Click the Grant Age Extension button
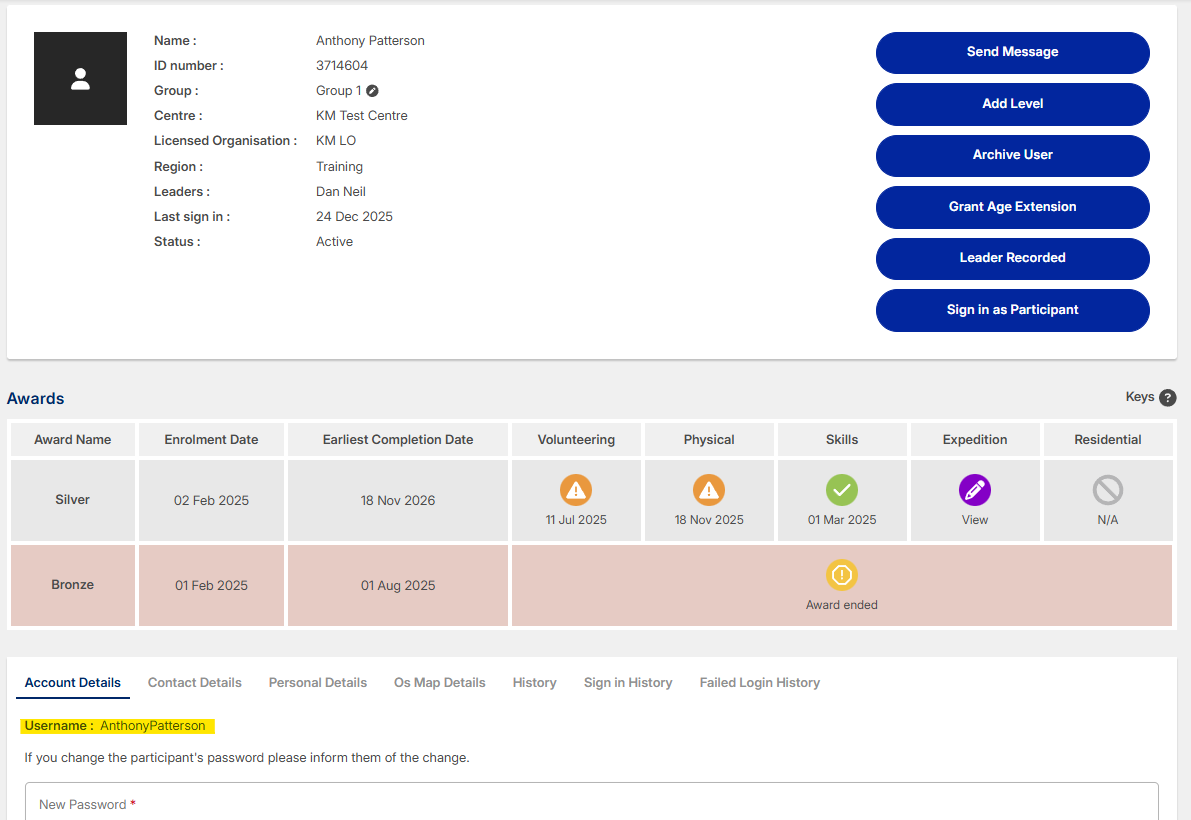The width and height of the screenshot is (1191, 820). (1012, 207)
